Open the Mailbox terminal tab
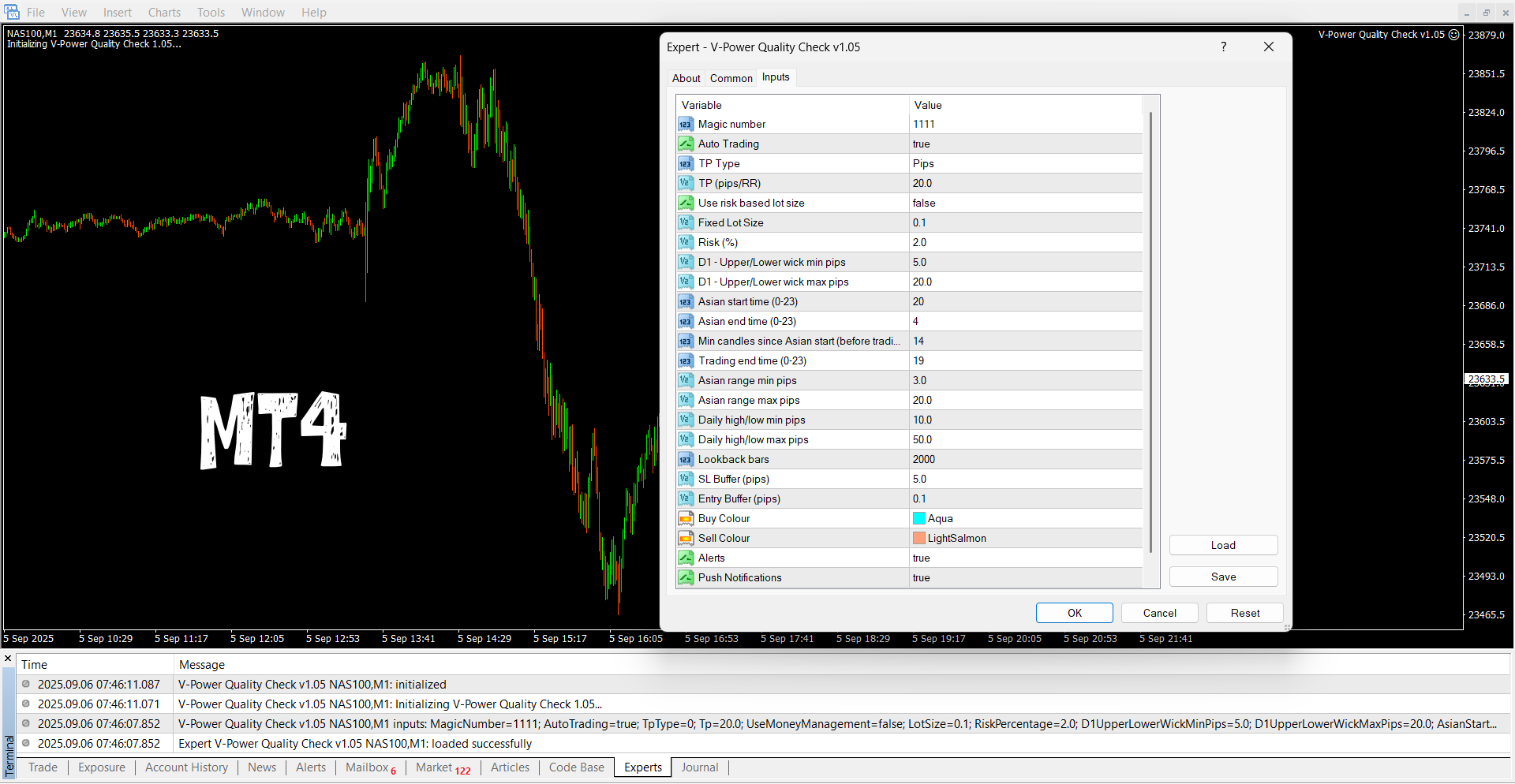This screenshot has height=784, width=1515. pyautogui.click(x=371, y=767)
